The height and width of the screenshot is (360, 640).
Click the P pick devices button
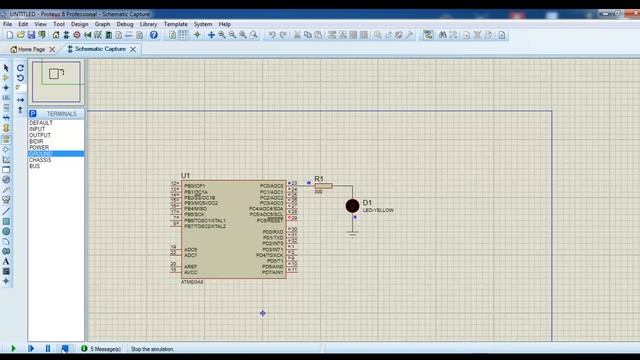[33, 113]
